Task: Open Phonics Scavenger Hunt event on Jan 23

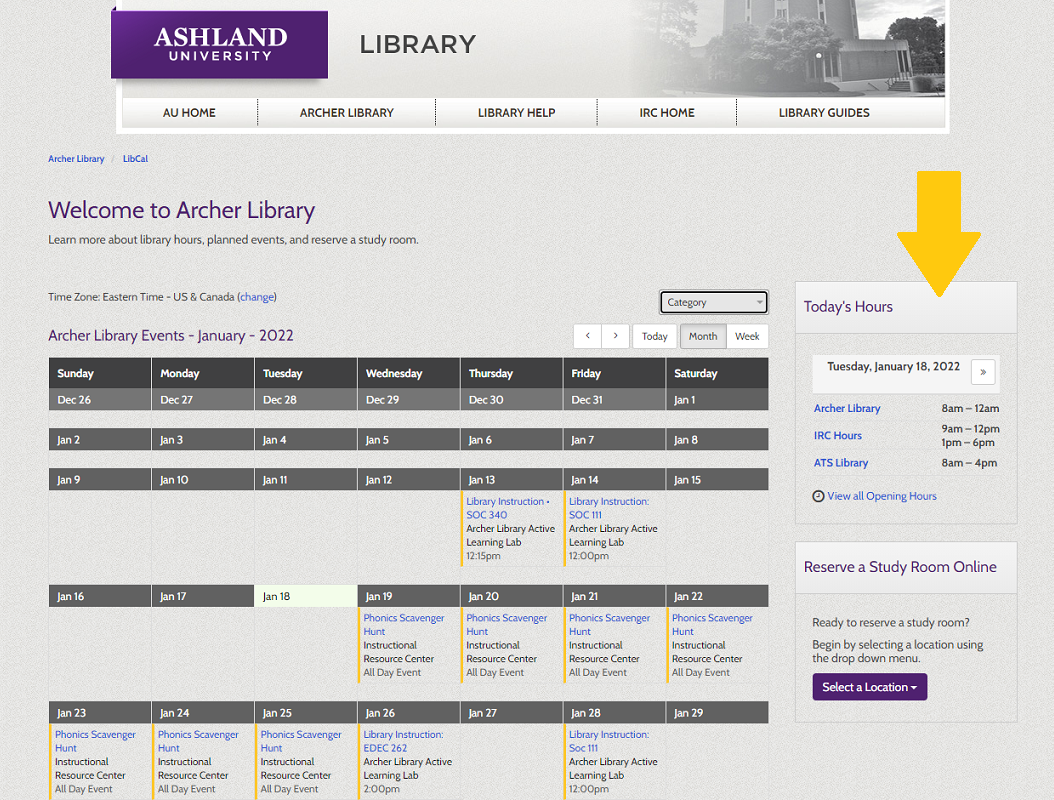Action: (95, 741)
